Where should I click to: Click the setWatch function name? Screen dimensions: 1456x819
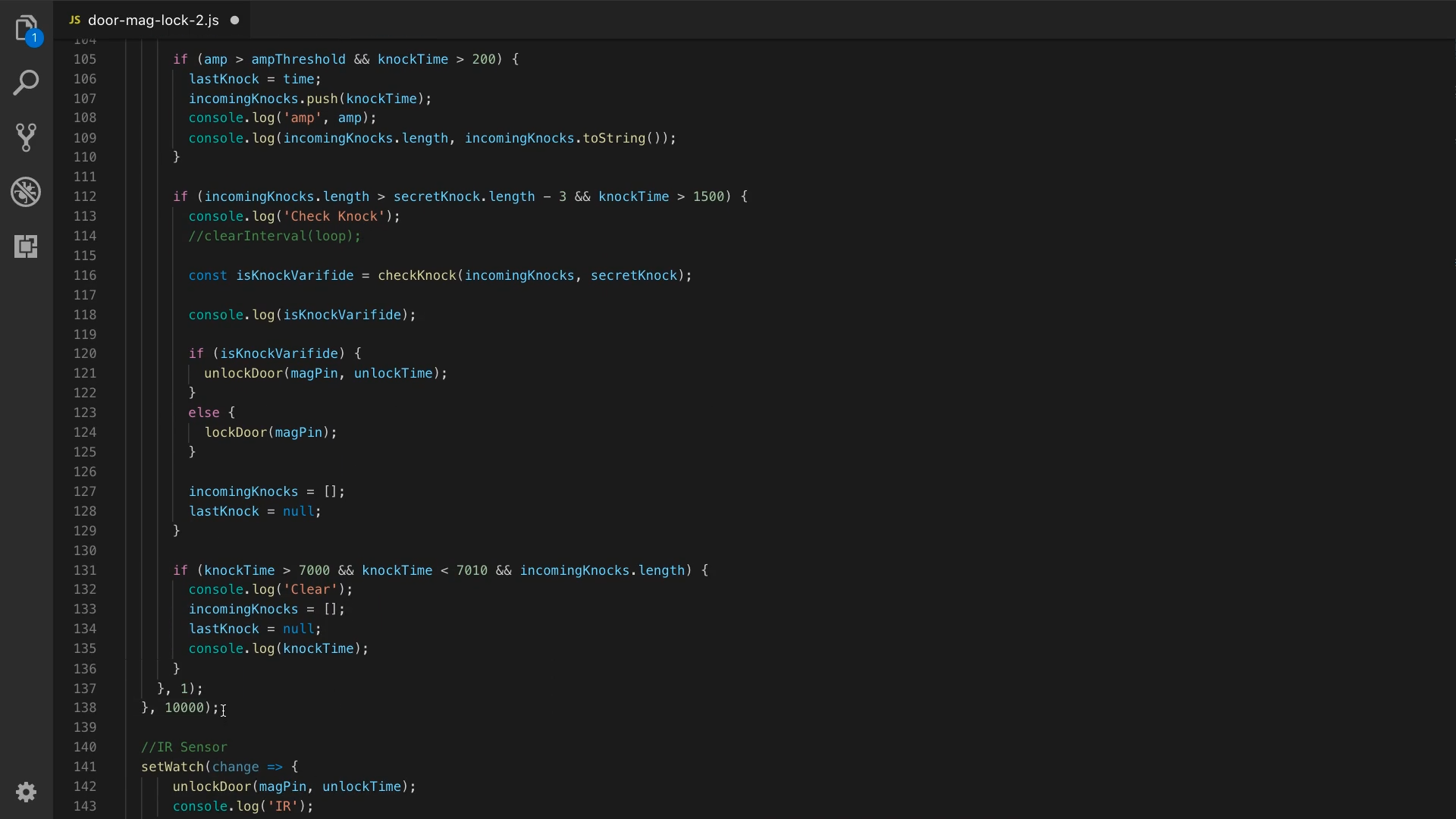[x=172, y=767]
